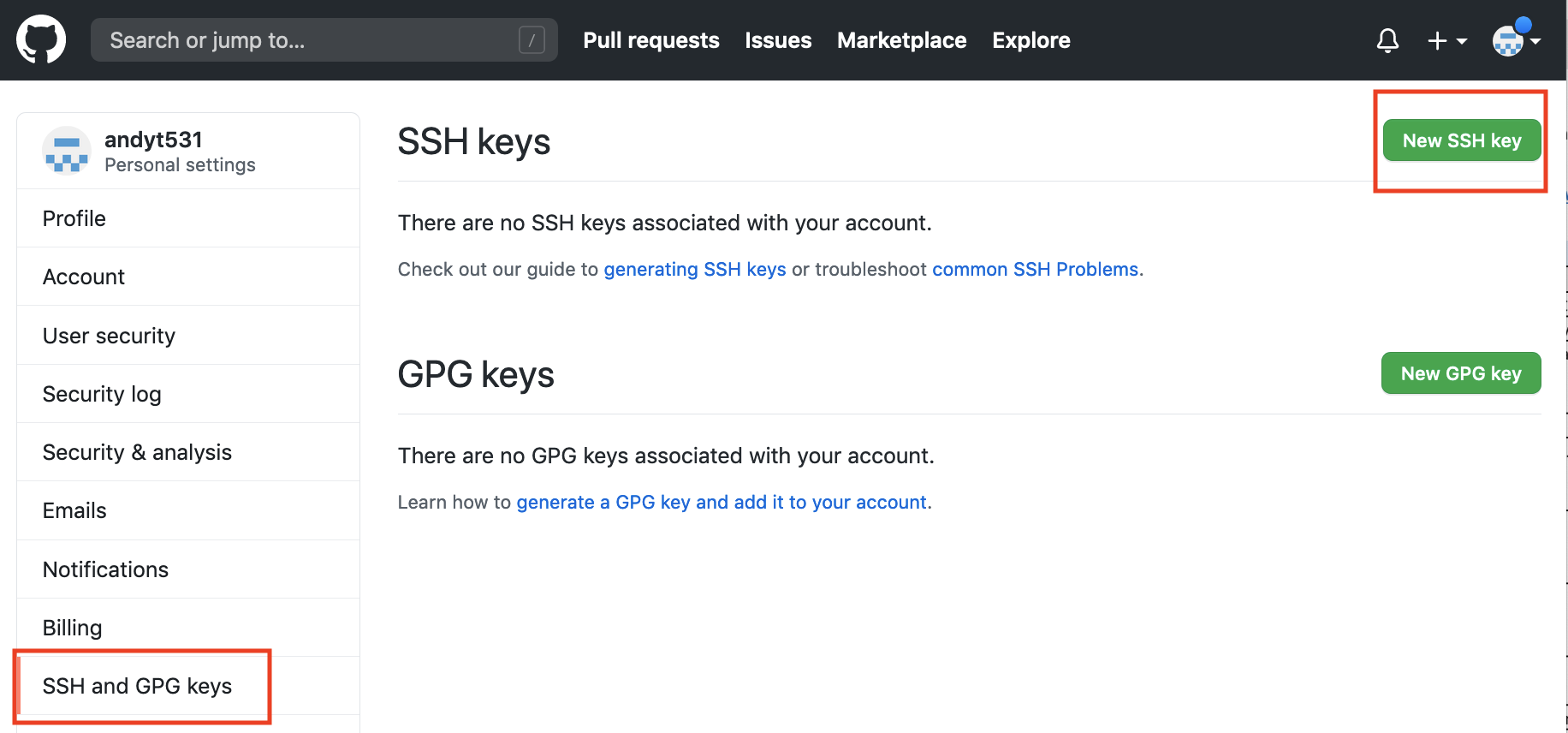Viewport: 1568px width, 733px height.
Task: Open the plus create-new dropdown
Action: [x=1446, y=40]
